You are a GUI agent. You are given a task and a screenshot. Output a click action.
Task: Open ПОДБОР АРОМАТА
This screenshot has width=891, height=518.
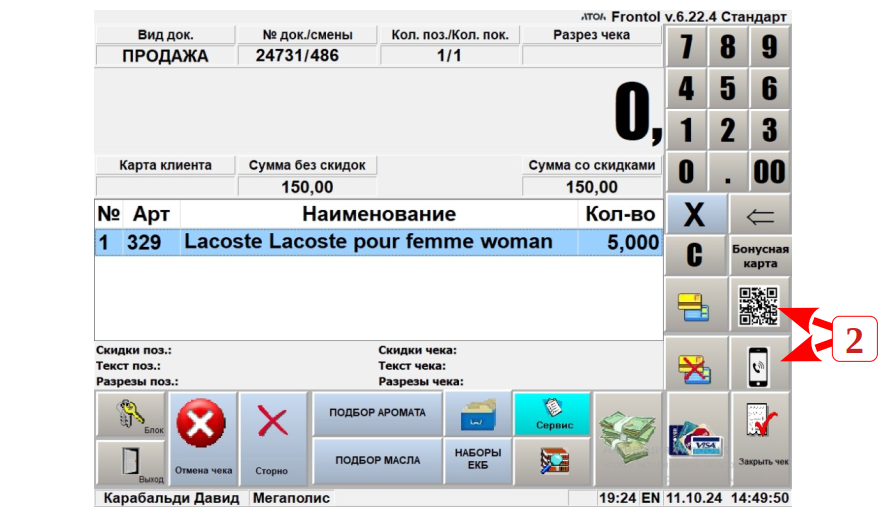click(x=377, y=413)
